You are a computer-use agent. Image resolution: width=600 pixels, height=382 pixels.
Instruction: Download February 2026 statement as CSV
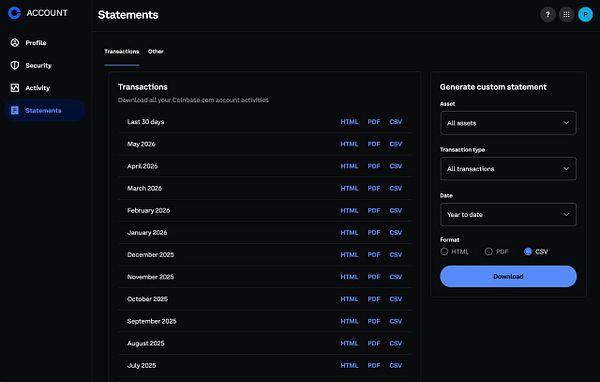click(396, 211)
